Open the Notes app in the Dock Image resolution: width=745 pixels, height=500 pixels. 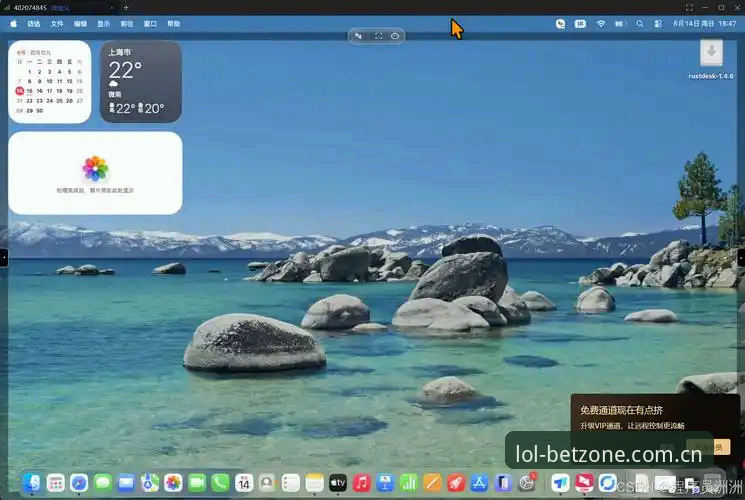[314, 483]
